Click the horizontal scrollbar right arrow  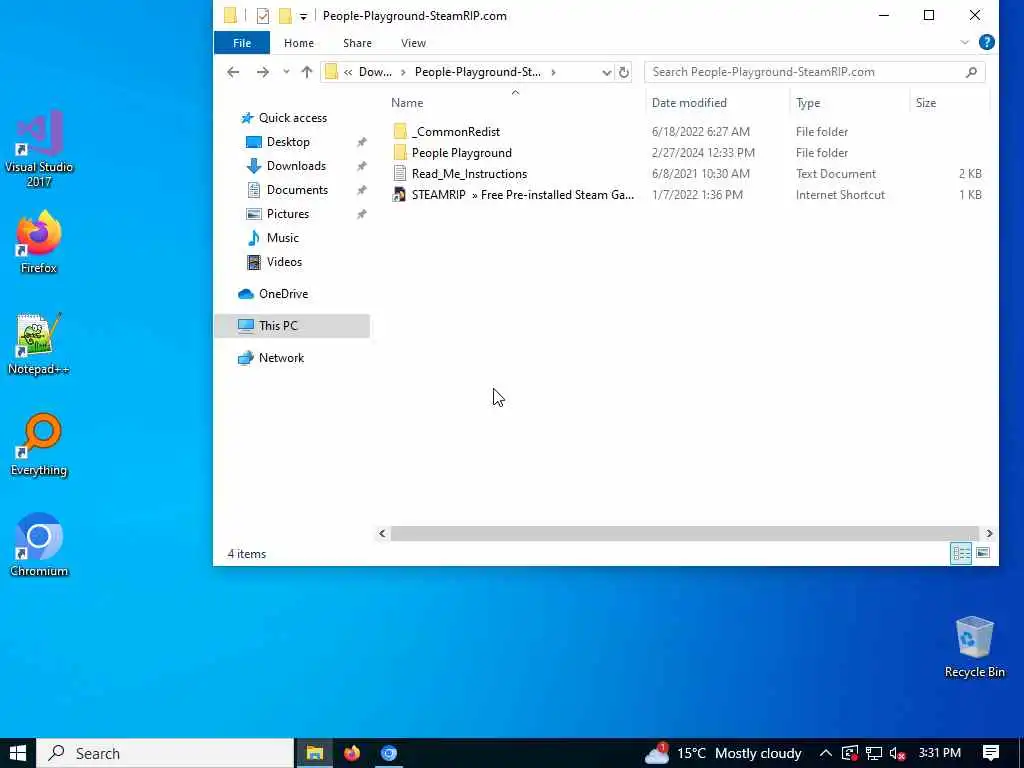tap(989, 534)
